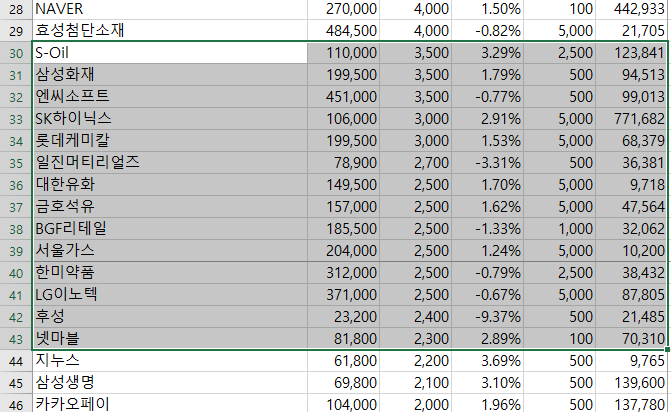Click the 서울가스 cell
Image resolution: width=671 pixels, height=412 pixels.
(170, 251)
